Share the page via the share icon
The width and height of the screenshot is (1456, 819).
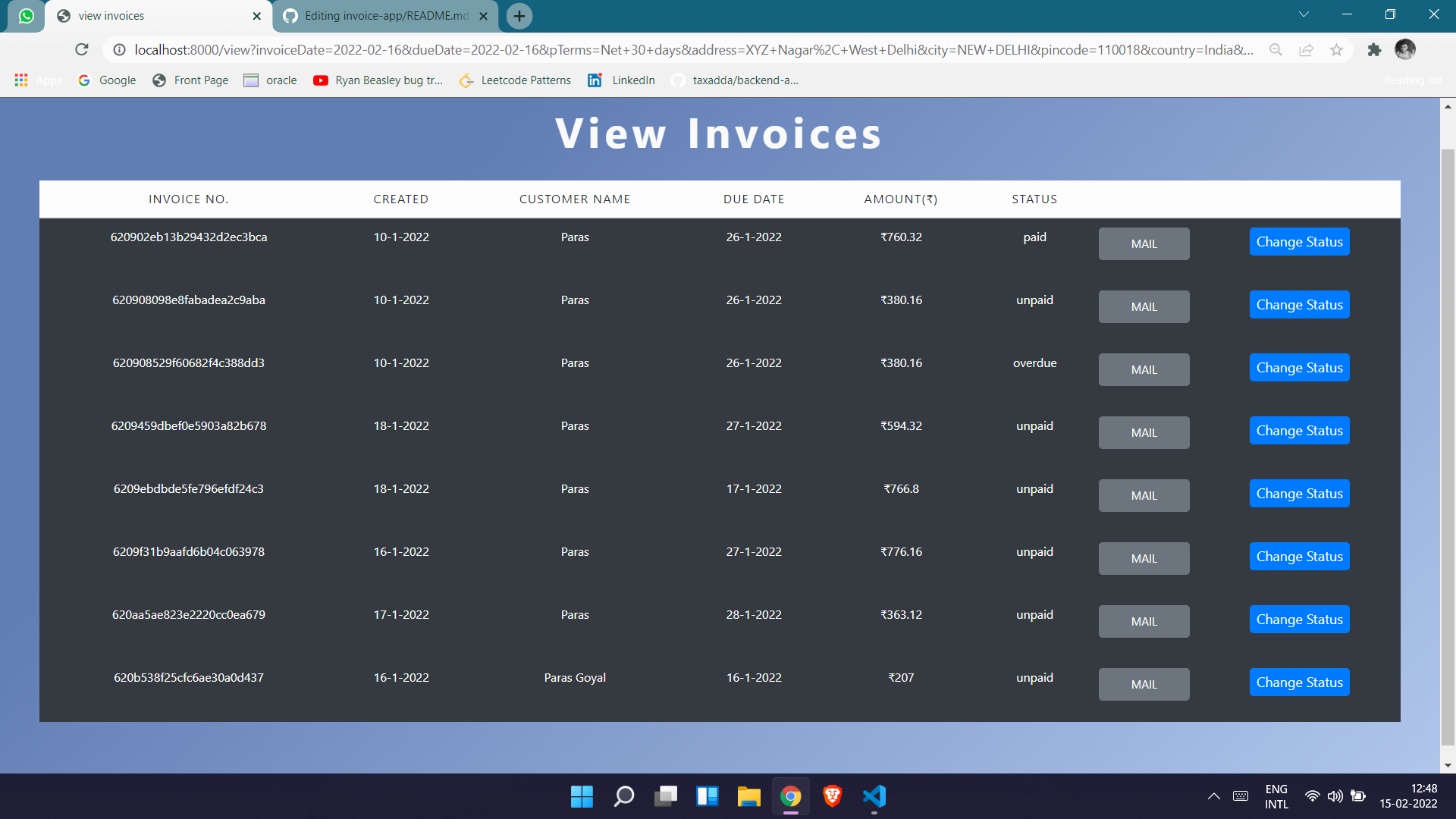point(1306,49)
